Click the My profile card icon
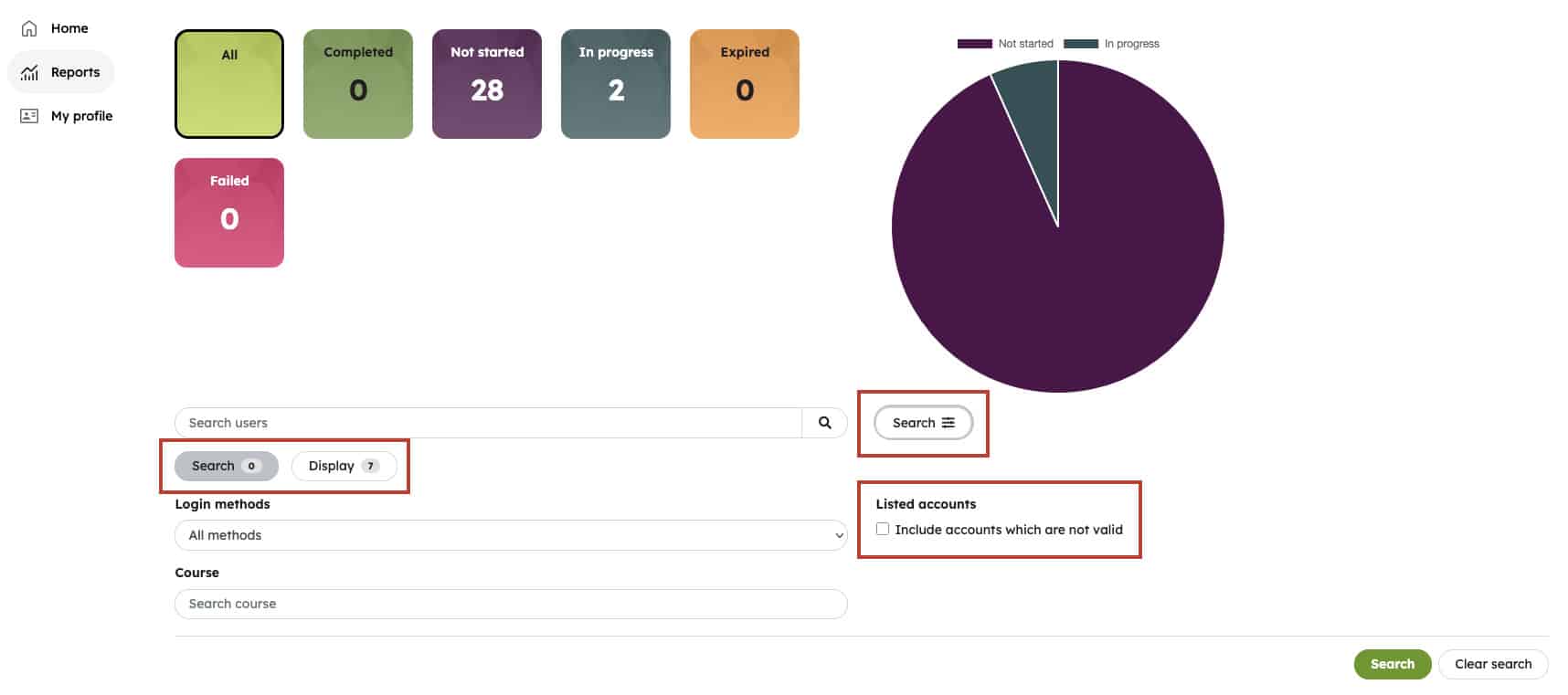Viewport: 1568px width, 695px height. (29, 116)
